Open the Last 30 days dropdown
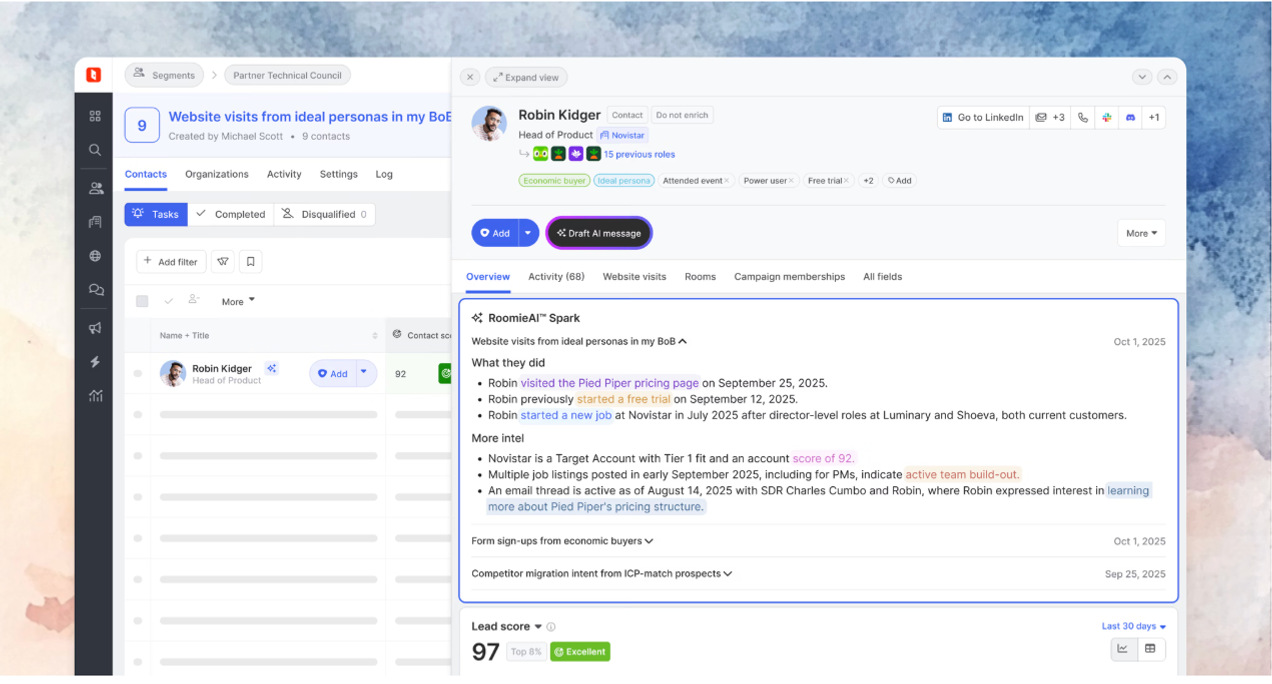 pos(1134,626)
